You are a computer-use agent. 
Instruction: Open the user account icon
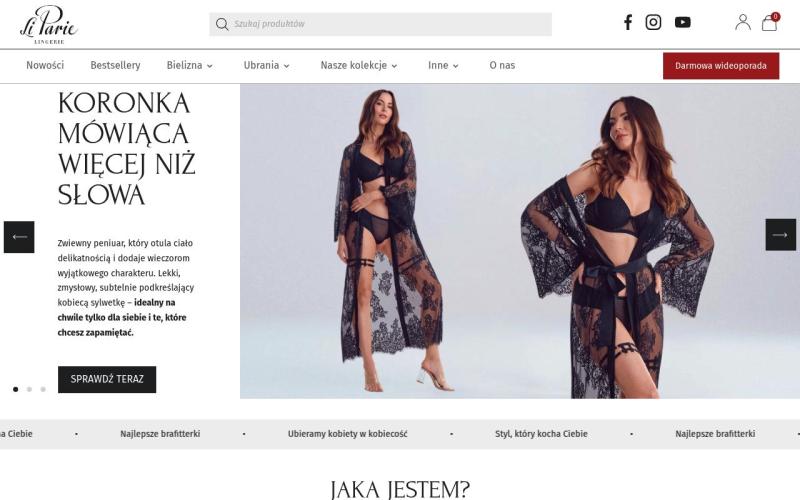tap(743, 22)
